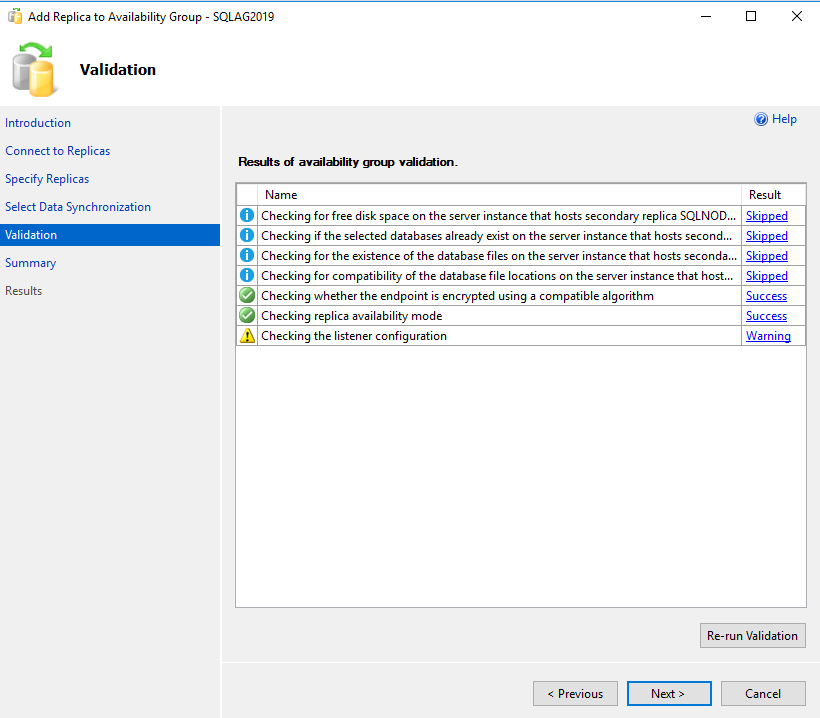Select the Select Data Synchronization step
The width and height of the screenshot is (820, 718).
coord(78,206)
